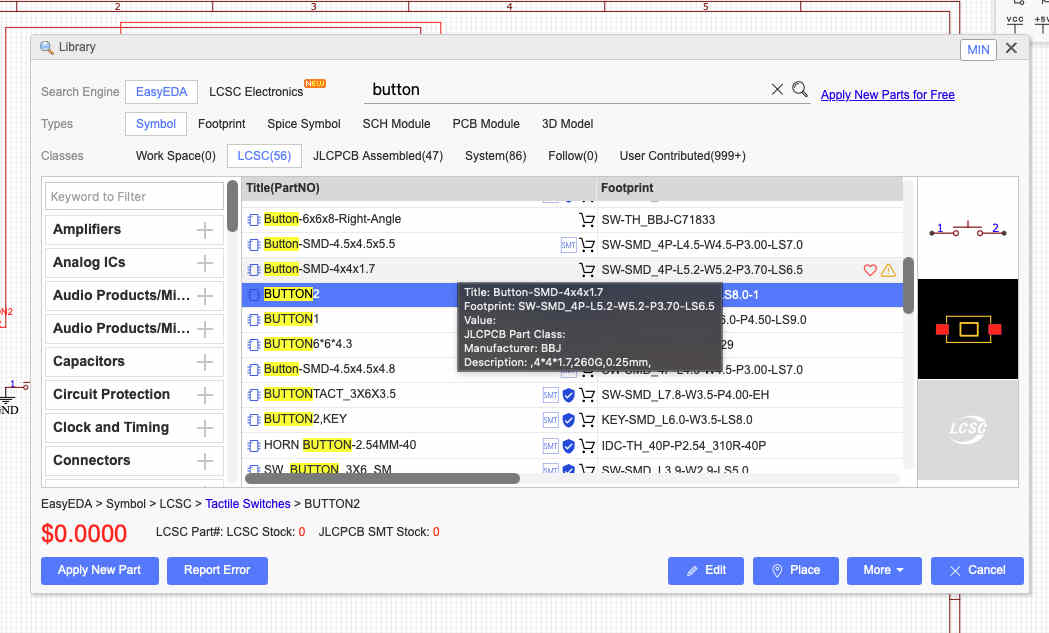Screen dimensions: 1049x633
Task: Click the MIN button to minimize Library
Action: point(978,50)
